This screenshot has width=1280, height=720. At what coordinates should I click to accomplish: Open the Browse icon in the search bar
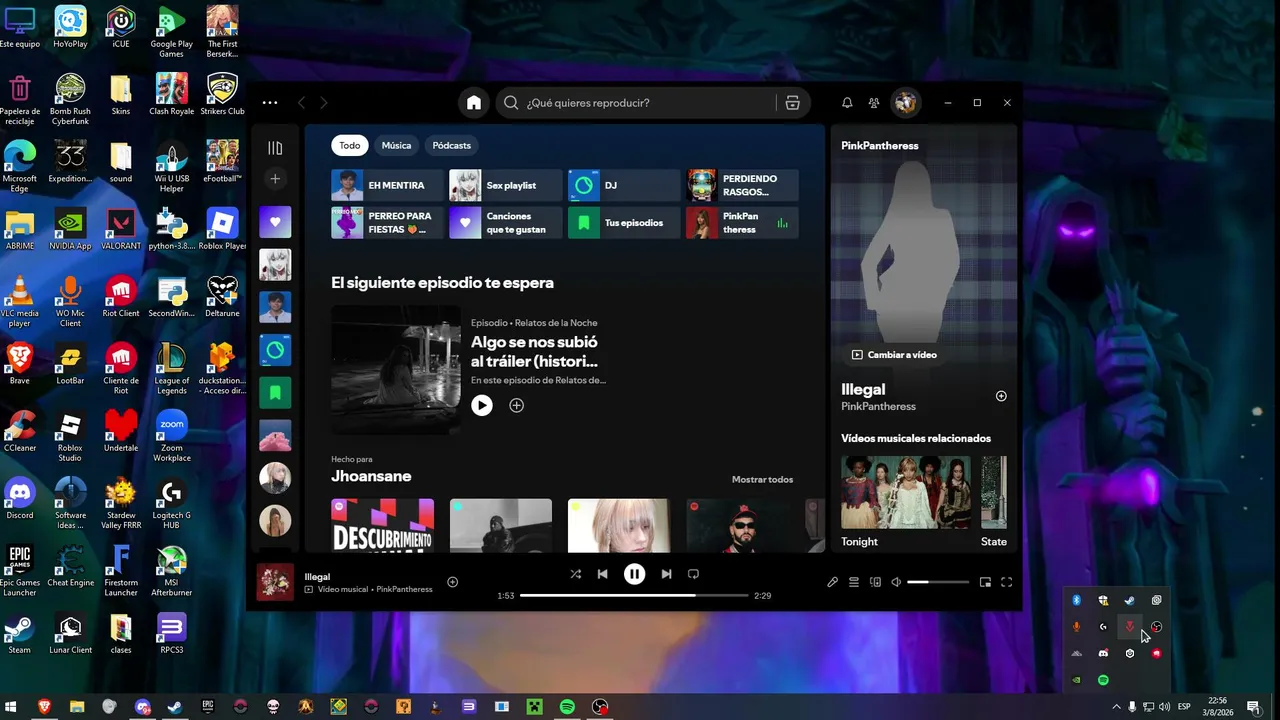tap(792, 103)
